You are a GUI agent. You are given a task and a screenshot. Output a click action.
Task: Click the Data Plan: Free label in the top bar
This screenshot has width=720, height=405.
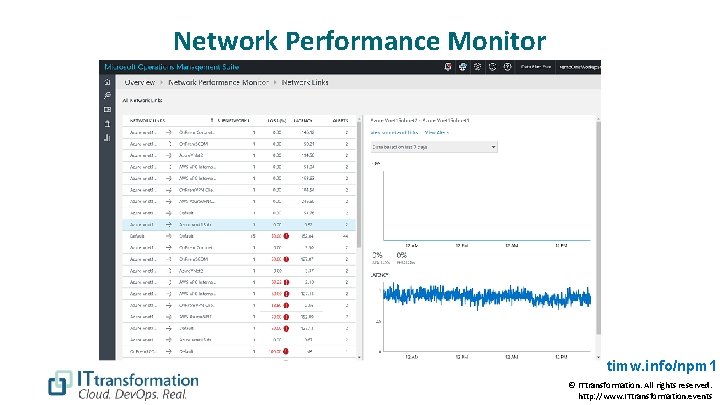(x=535, y=67)
